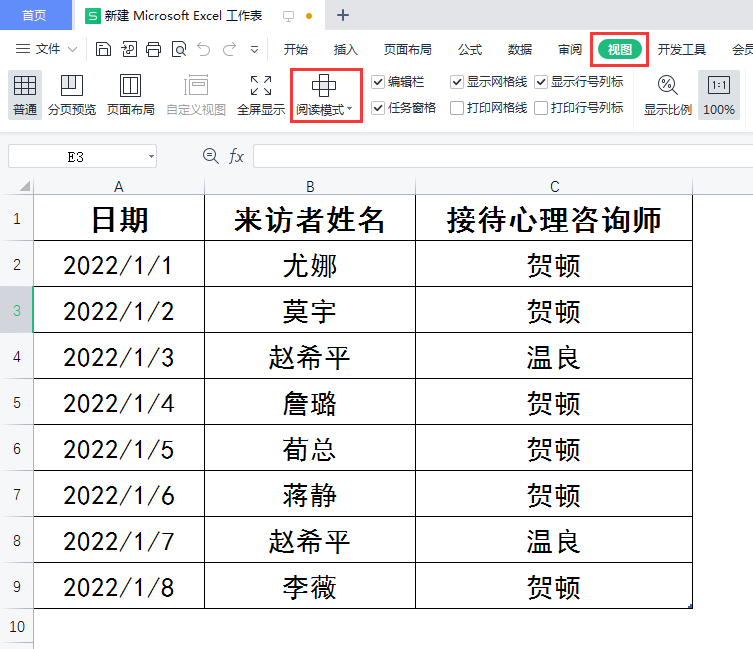The width and height of the screenshot is (753, 649).
Task: Enable 全屏显示
Action: point(261,95)
